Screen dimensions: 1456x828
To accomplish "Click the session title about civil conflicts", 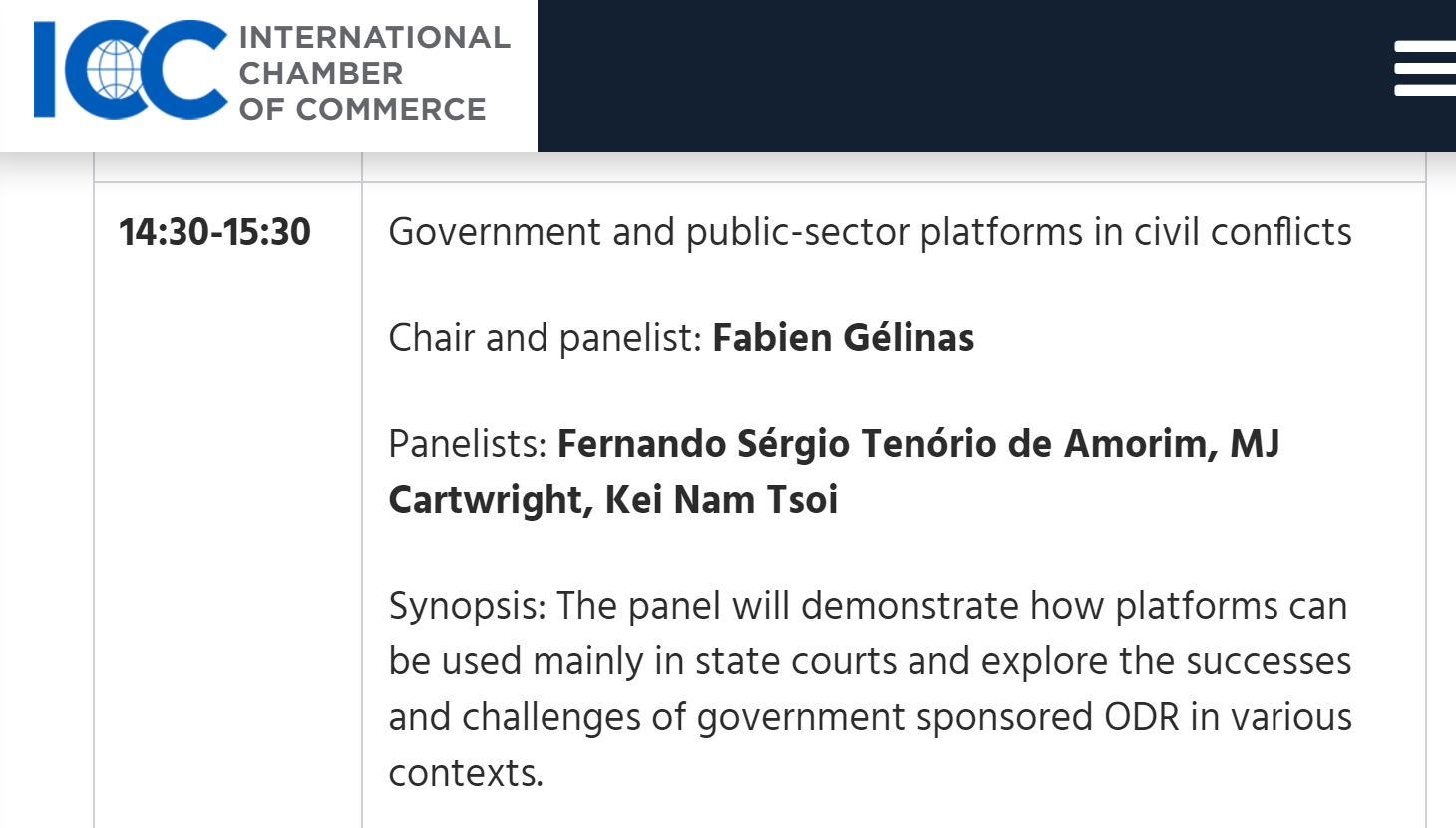I will tap(870, 232).
